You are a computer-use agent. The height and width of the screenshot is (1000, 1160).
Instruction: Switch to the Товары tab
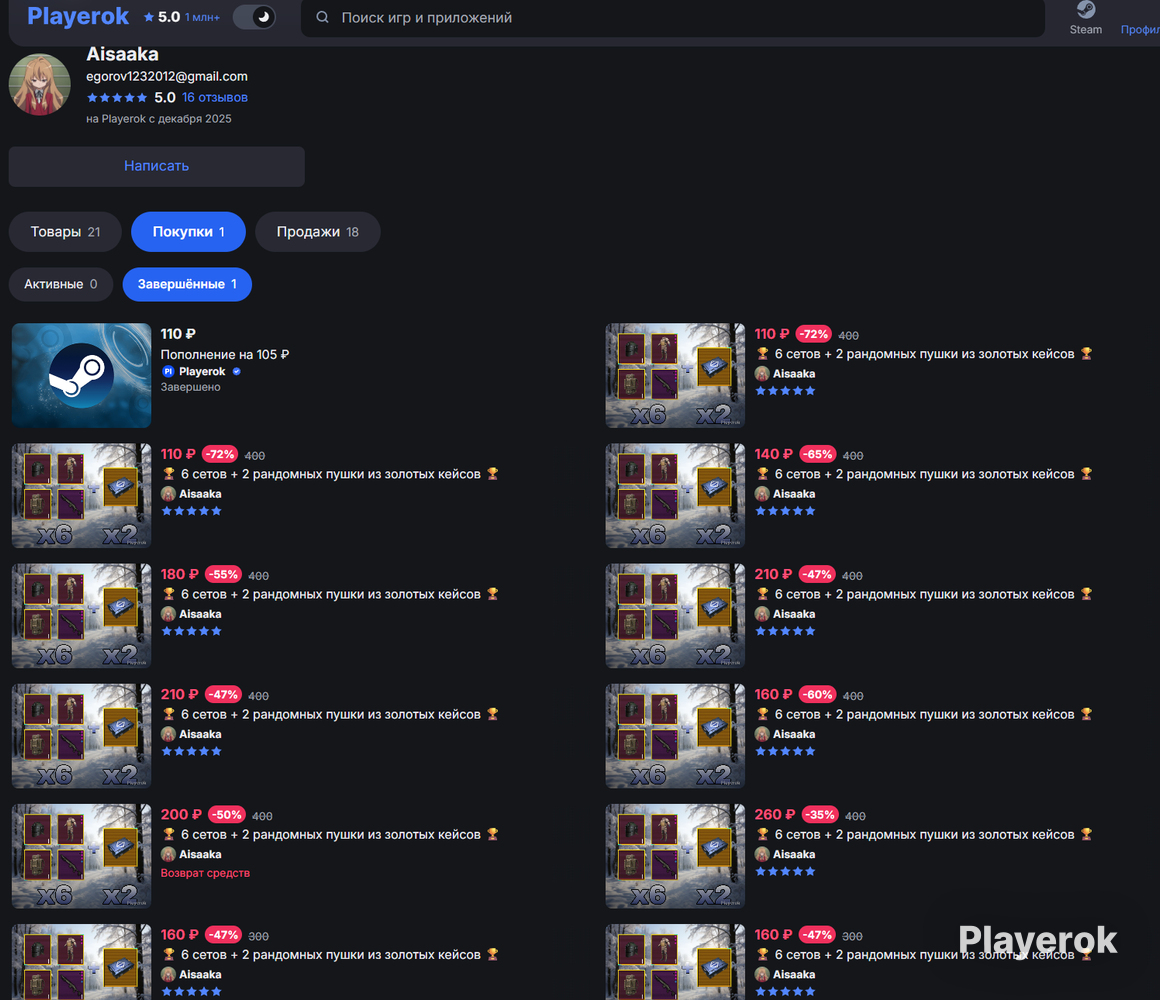(x=65, y=232)
